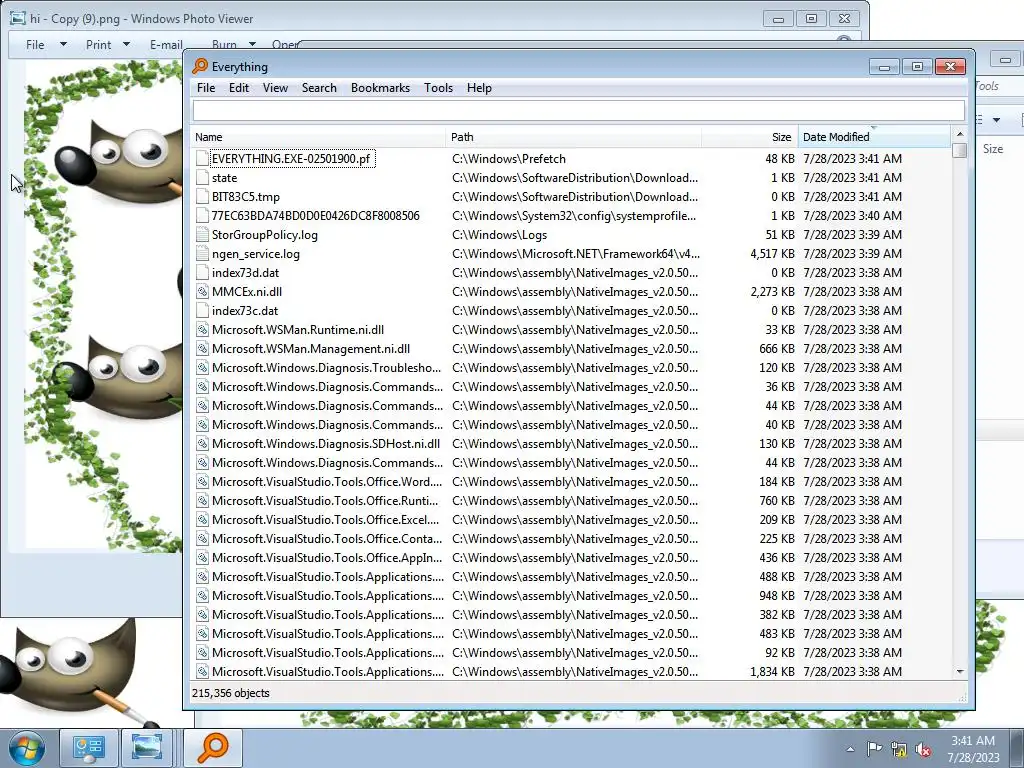Sort results by Path column header
The width and height of the screenshot is (1024, 768).
(x=574, y=137)
